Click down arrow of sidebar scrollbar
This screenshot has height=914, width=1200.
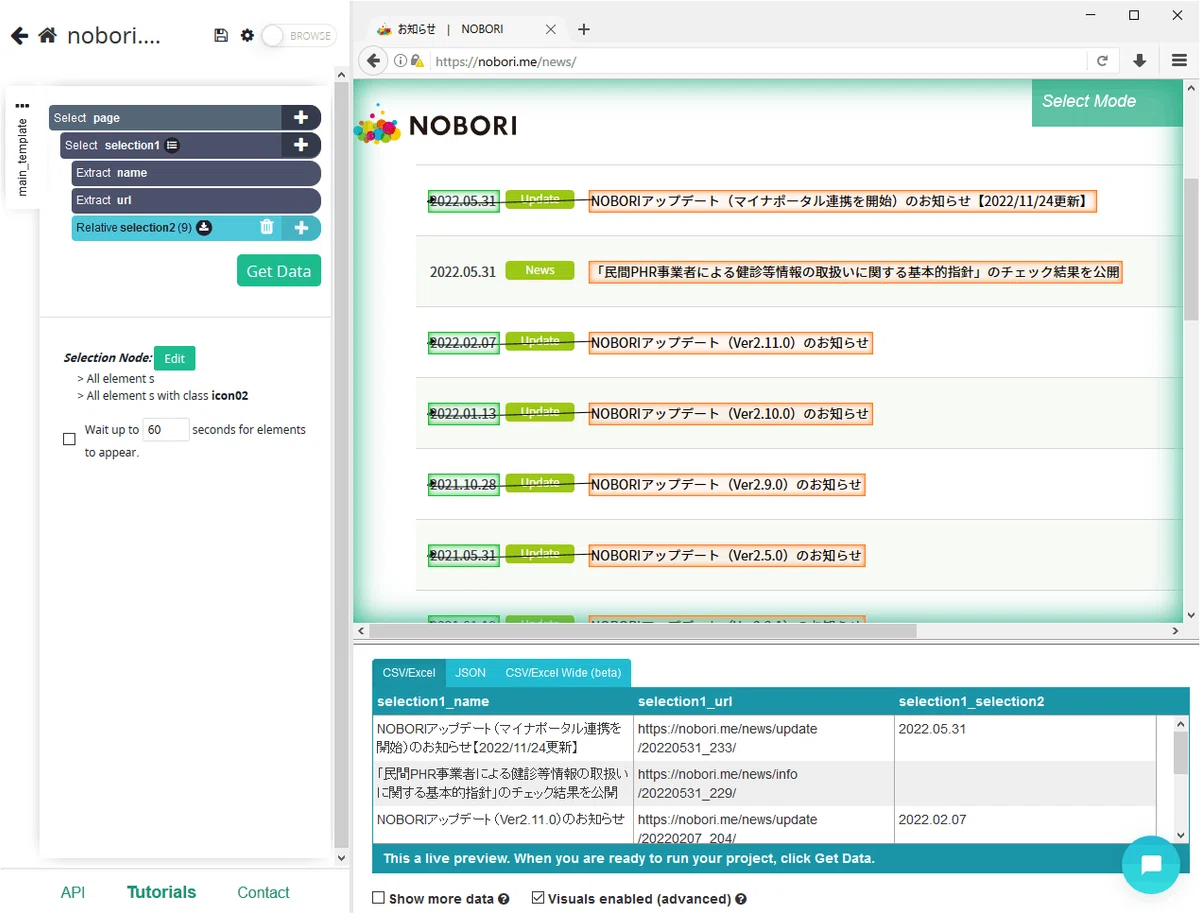click(x=341, y=858)
